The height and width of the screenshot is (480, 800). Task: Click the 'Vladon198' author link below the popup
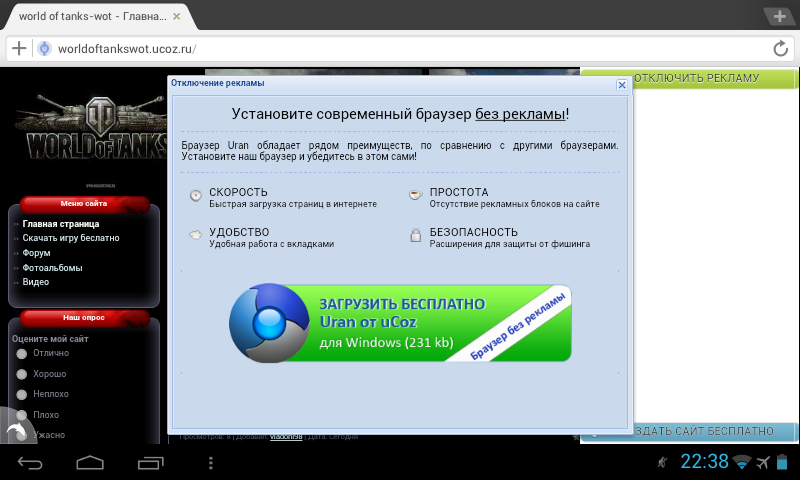[286, 437]
